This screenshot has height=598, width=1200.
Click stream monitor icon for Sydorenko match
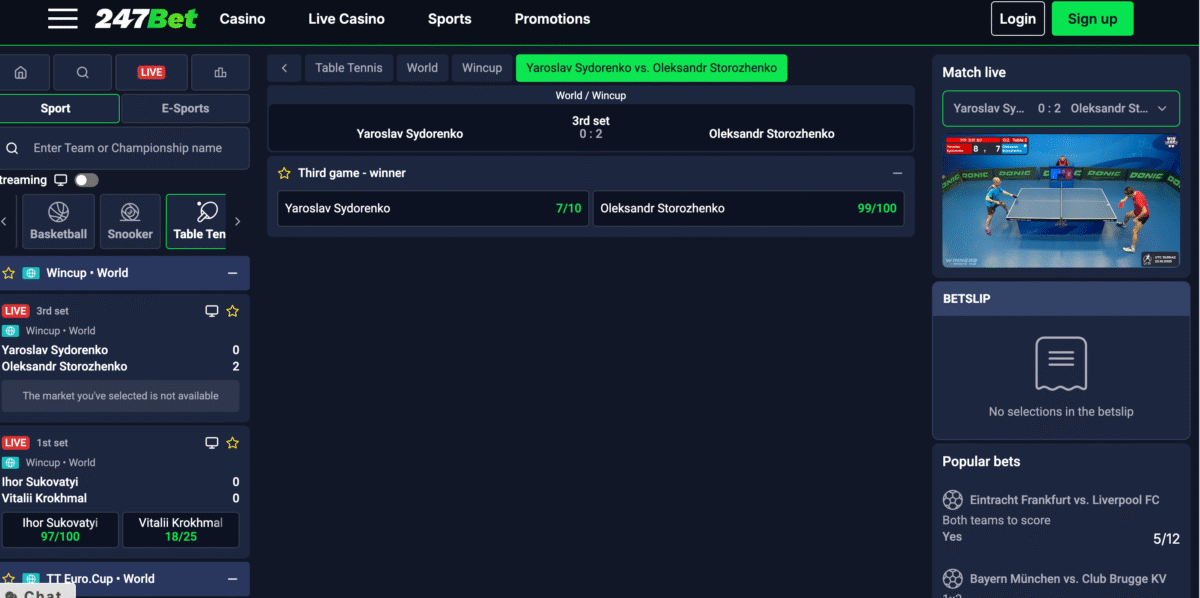pos(211,311)
